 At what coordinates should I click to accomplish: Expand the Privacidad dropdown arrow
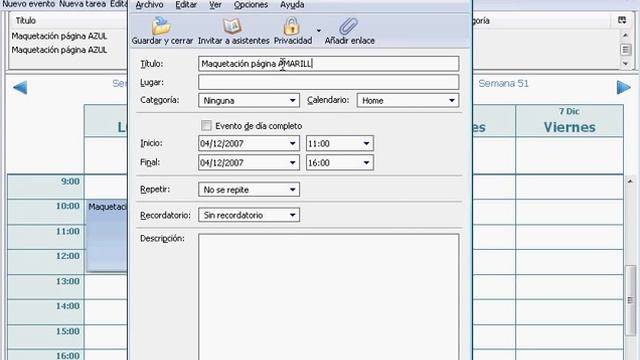point(319,31)
